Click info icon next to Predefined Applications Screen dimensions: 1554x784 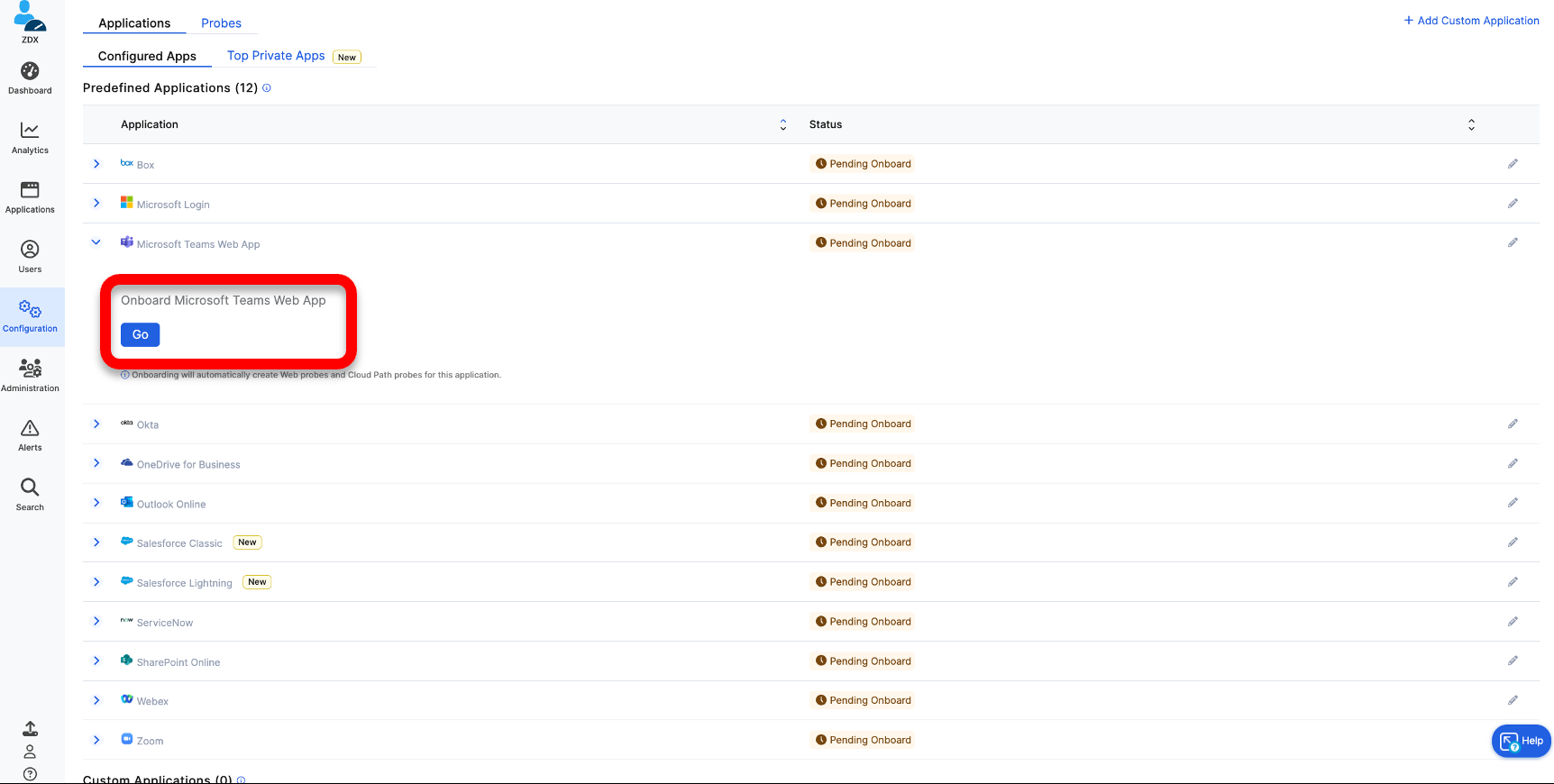click(x=267, y=88)
